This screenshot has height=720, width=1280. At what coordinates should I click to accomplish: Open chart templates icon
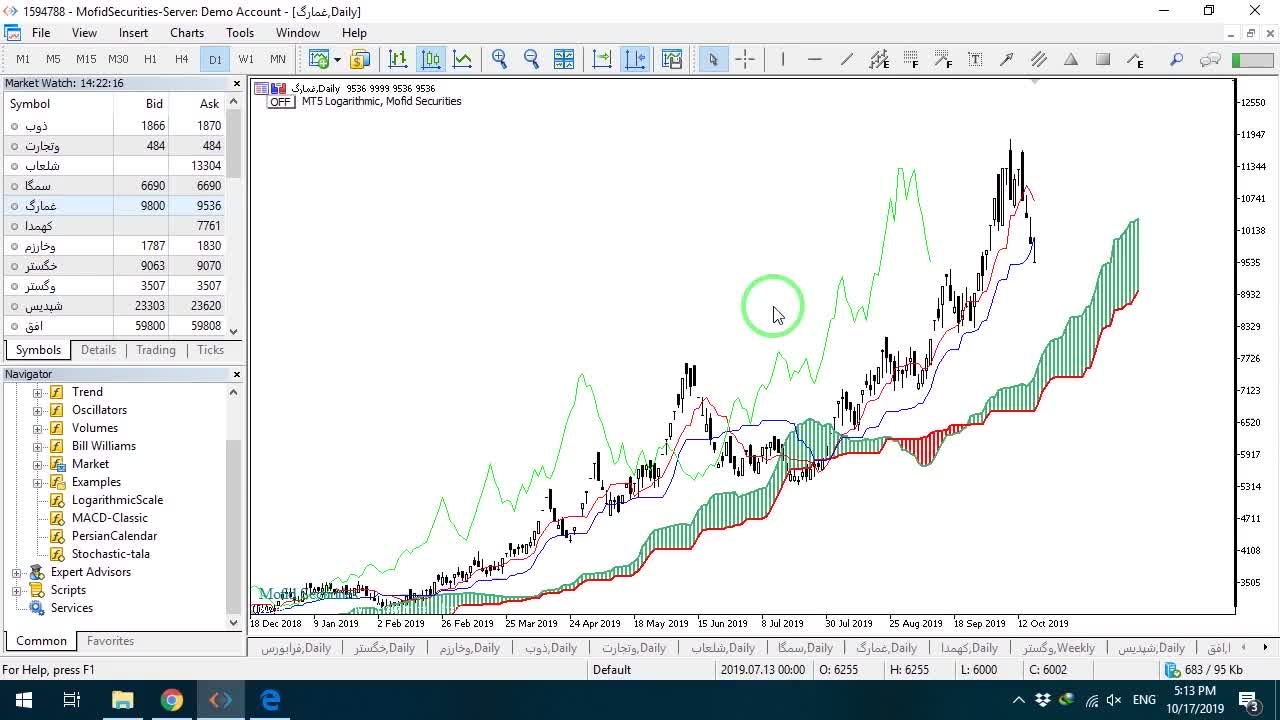(671, 60)
